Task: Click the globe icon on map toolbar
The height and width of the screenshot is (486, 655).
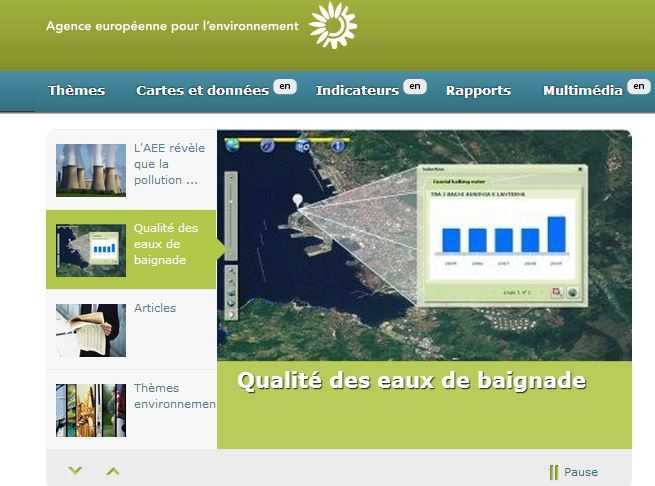Action: coord(233,145)
